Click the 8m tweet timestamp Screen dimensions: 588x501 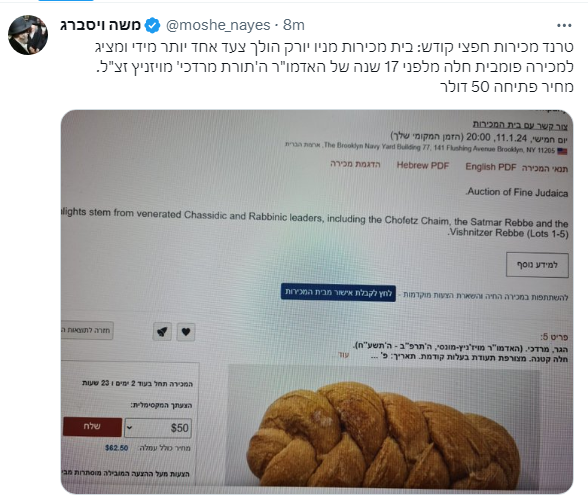(294, 26)
